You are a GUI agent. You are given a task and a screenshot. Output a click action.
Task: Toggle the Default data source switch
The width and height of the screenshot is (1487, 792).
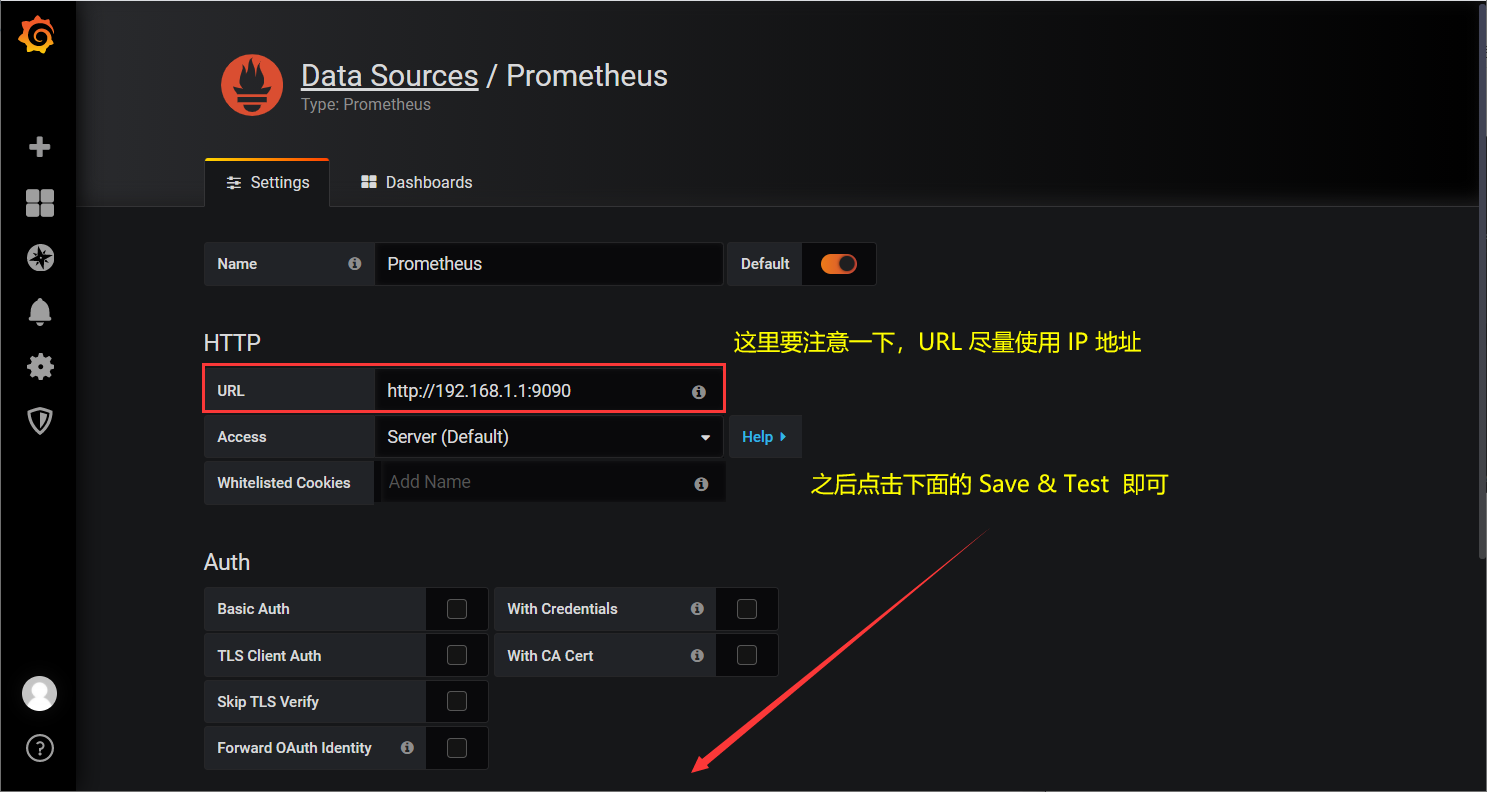point(839,264)
